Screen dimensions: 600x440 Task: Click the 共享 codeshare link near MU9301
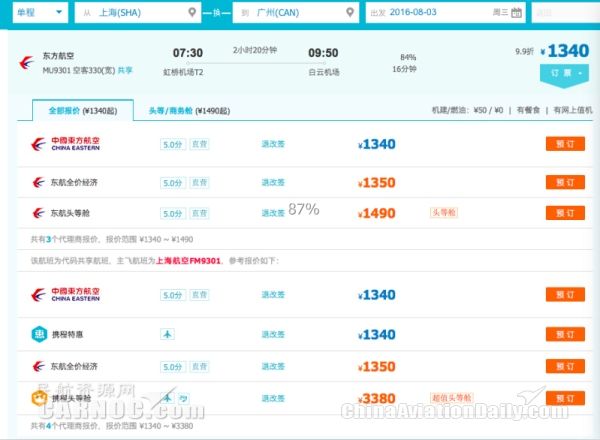[125, 70]
